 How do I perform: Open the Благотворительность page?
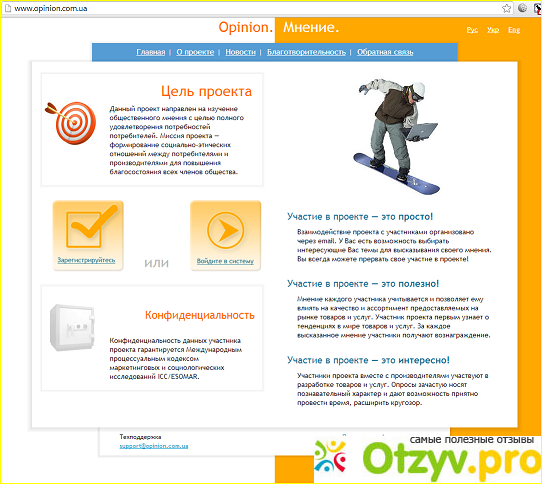point(306,52)
